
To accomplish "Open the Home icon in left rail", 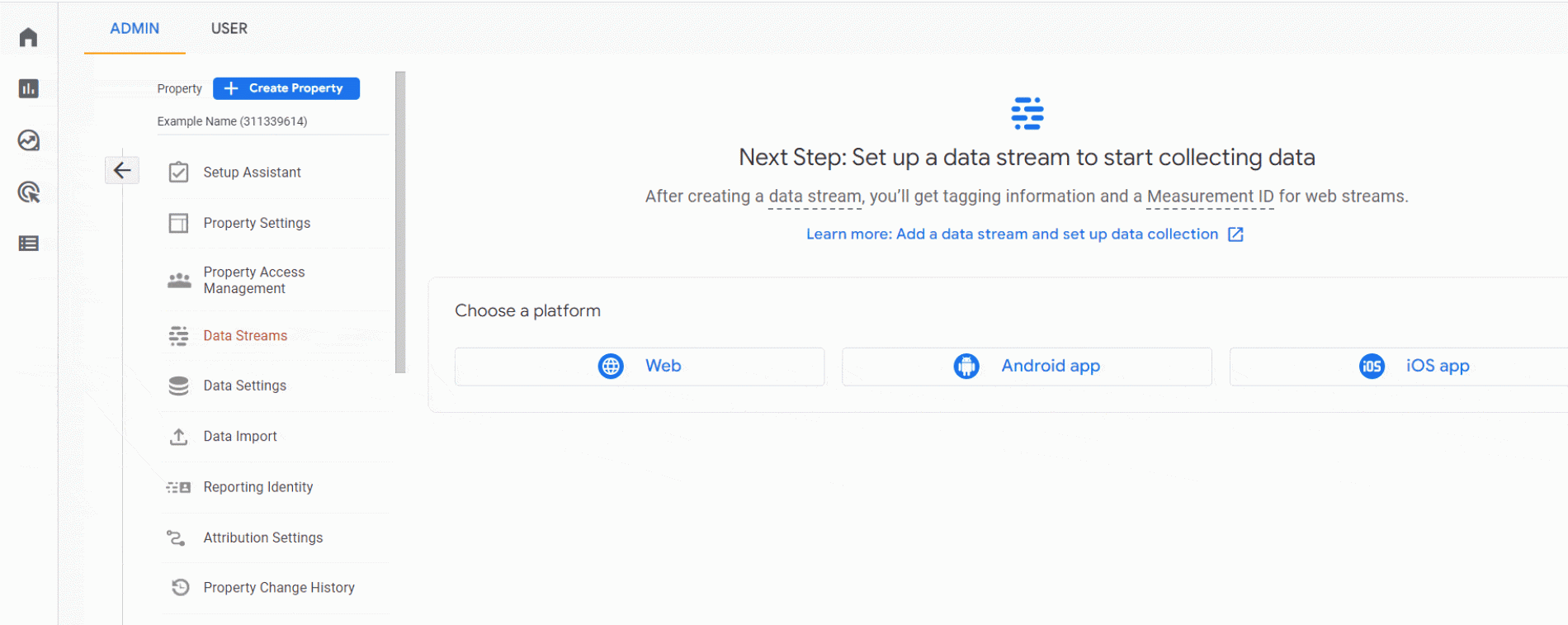I will (x=29, y=37).
